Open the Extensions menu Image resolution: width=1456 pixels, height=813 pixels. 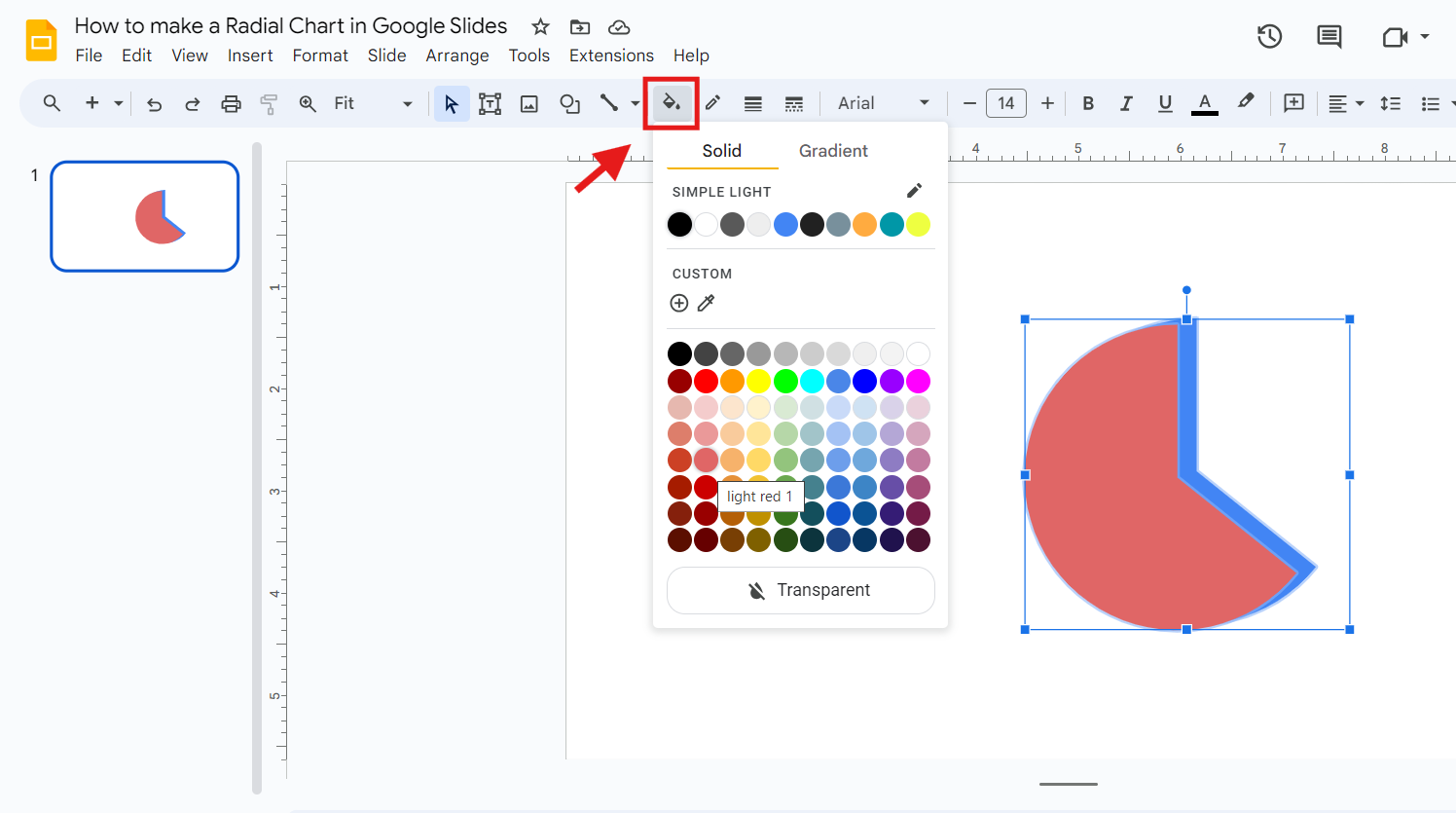coord(611,55)
